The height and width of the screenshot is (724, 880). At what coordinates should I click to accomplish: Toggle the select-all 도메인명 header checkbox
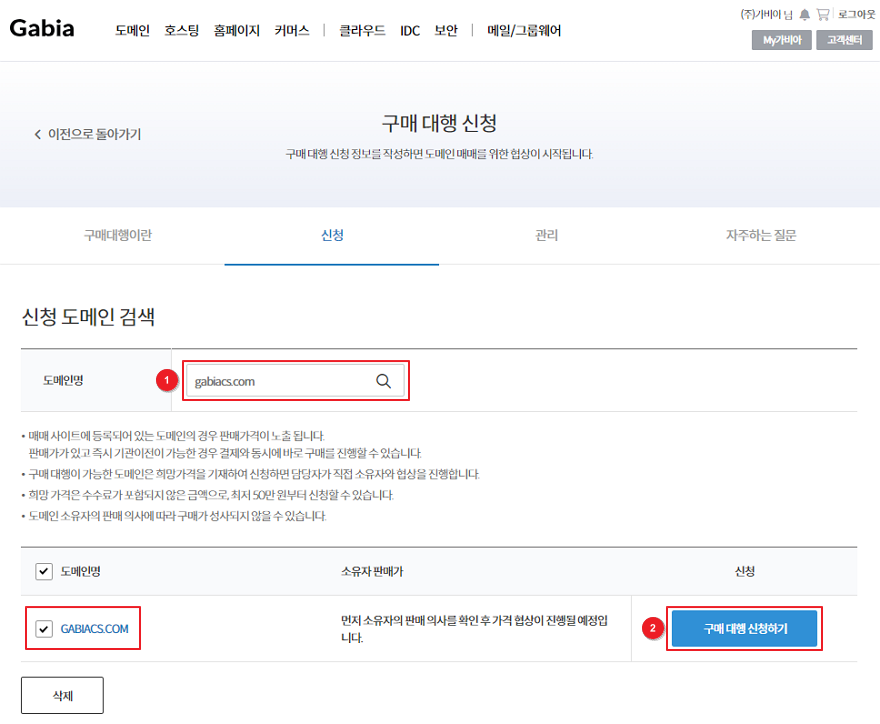click(x=44, y=571)
